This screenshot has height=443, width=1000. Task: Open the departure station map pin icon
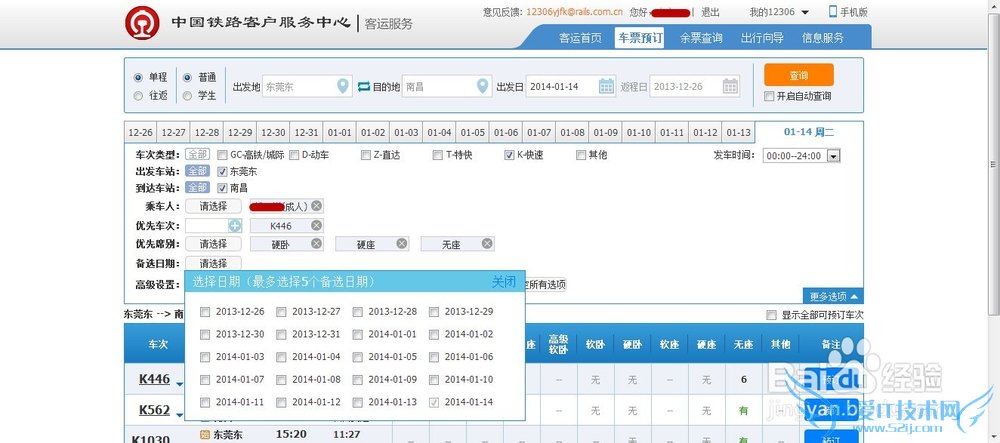(343, 85)
